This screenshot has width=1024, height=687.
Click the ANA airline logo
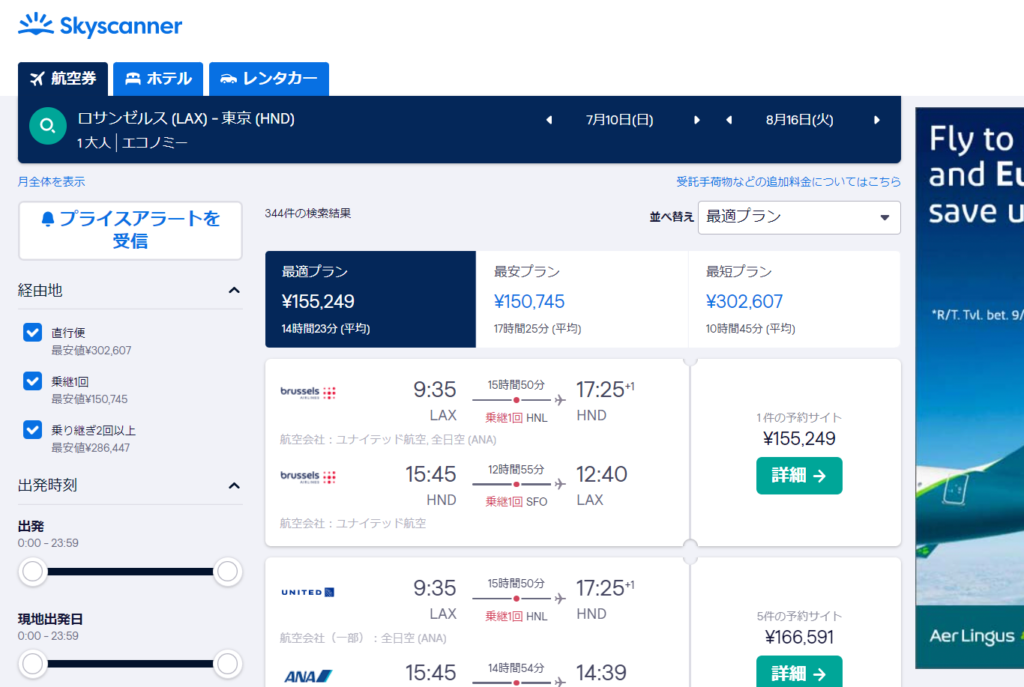308,677
